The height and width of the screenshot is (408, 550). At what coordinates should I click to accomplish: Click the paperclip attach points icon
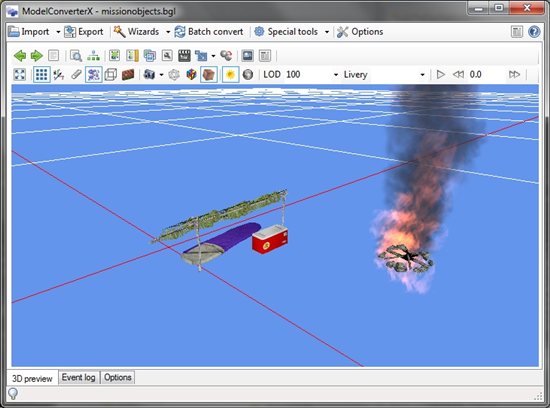[76, 74]
